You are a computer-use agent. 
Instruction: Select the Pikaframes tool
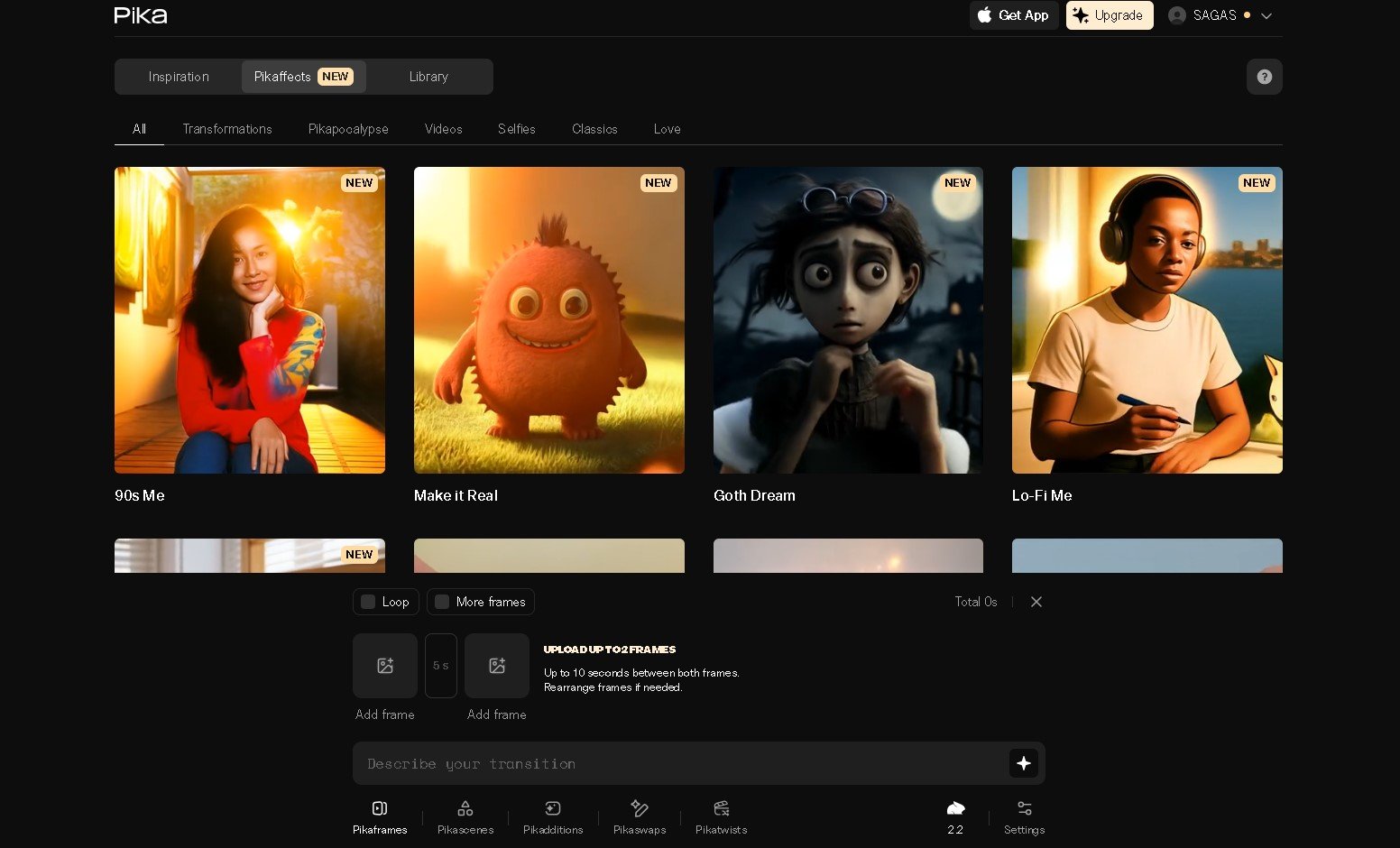[x=380, y=816]
